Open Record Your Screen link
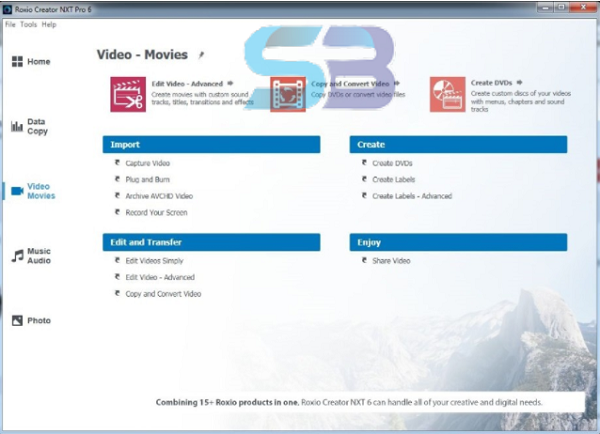This screenshot has width=600, height=434. tap(157, 212)
